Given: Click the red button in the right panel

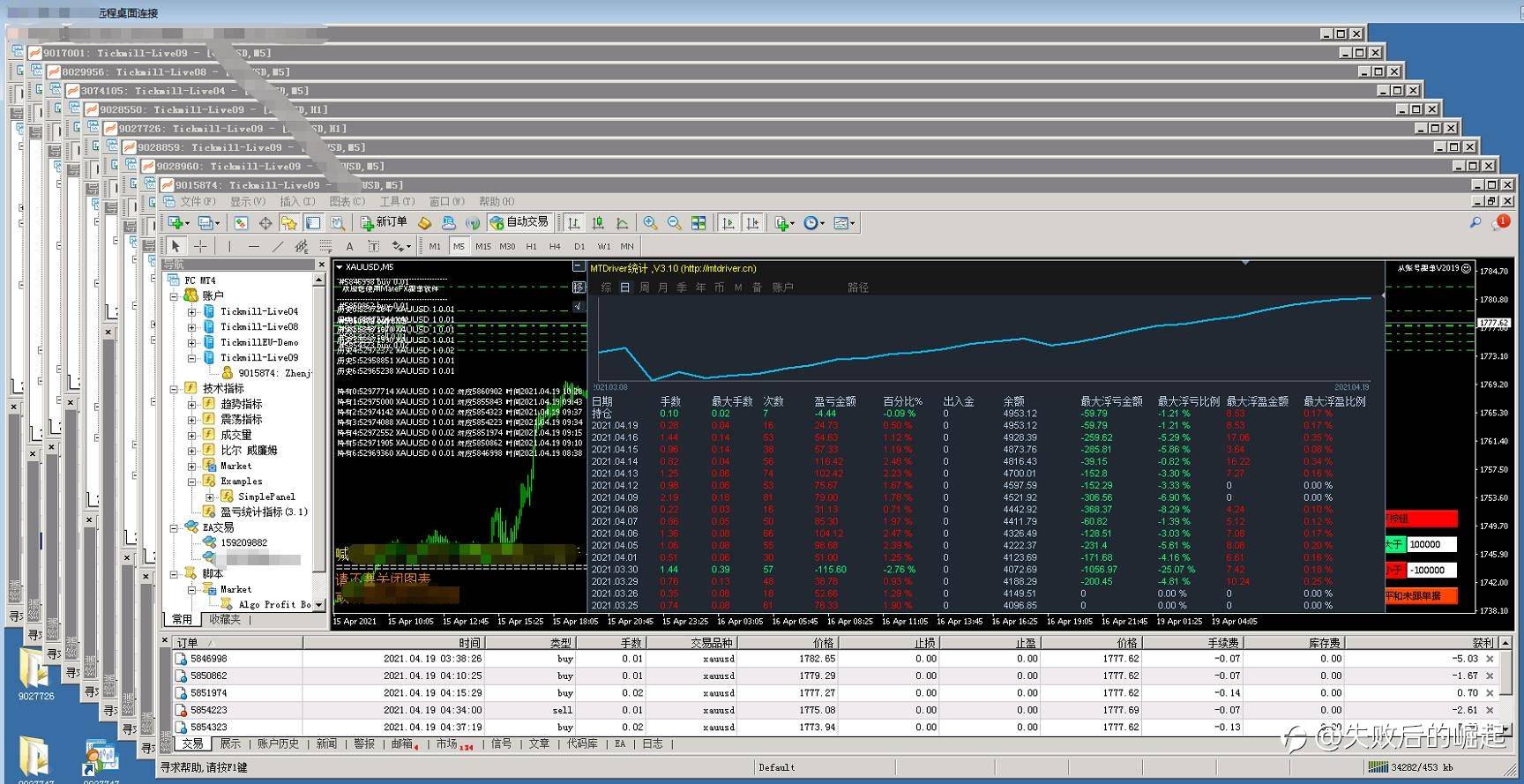Looking at the screenshot, I should pos(1420,519).
